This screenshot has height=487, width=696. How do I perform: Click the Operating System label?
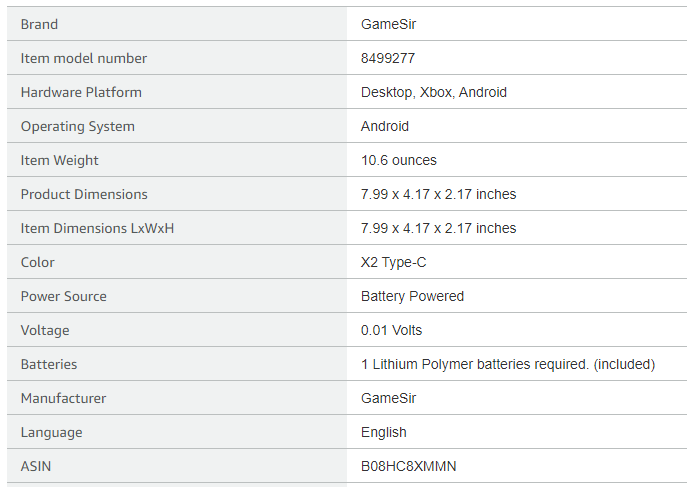77,126
